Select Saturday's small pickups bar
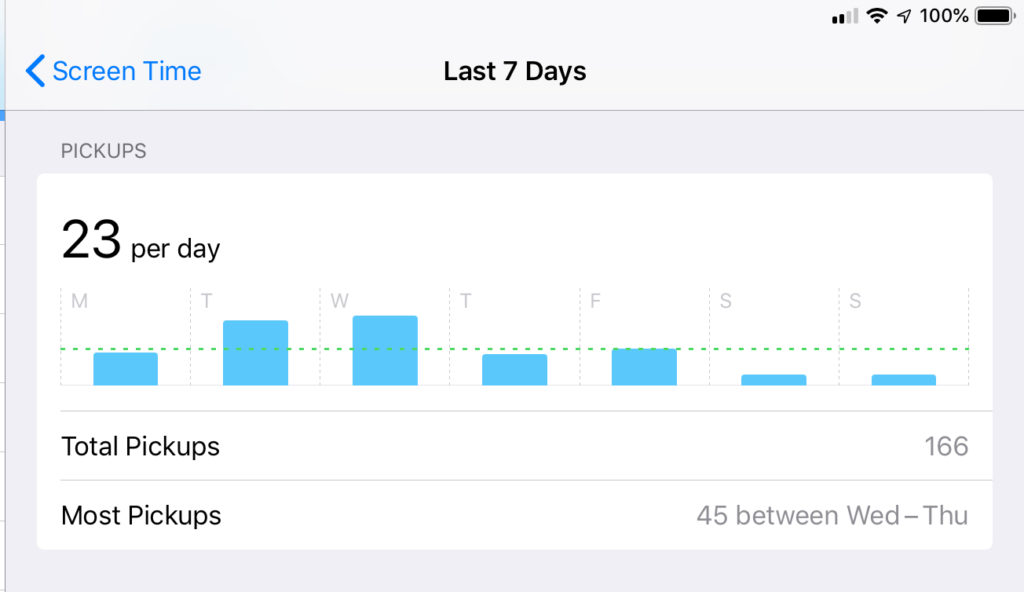 [774, 380]
